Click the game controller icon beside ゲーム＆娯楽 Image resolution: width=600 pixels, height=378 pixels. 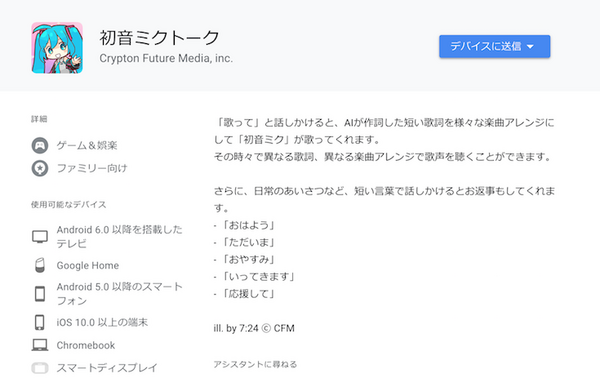point(40,145)
